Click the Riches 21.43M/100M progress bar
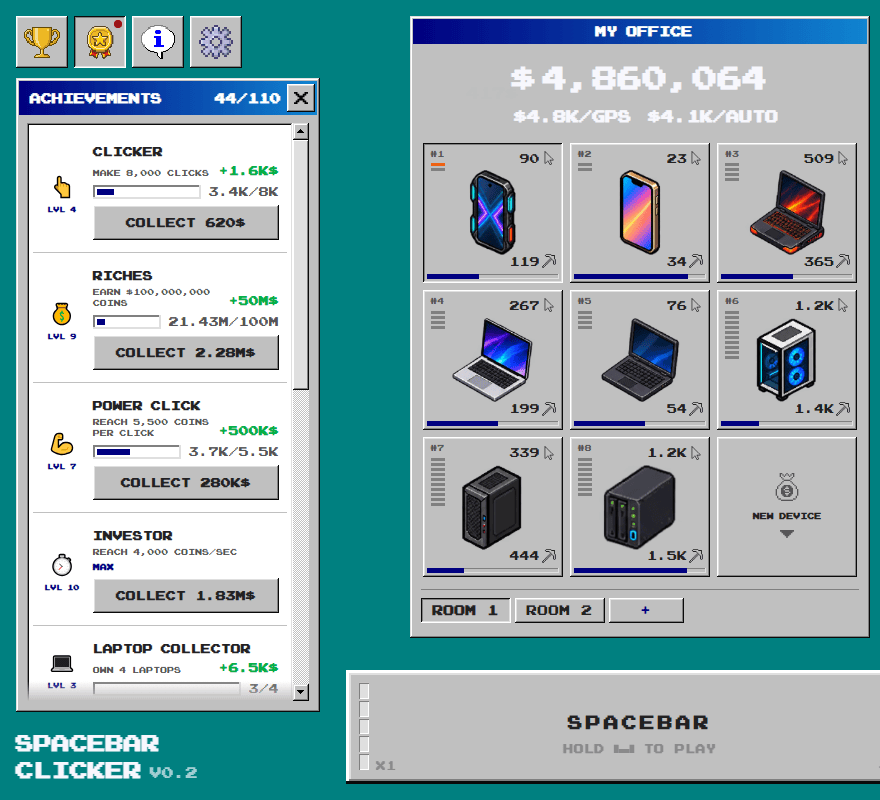Screen dimensions: 880x800 (127, 322)
